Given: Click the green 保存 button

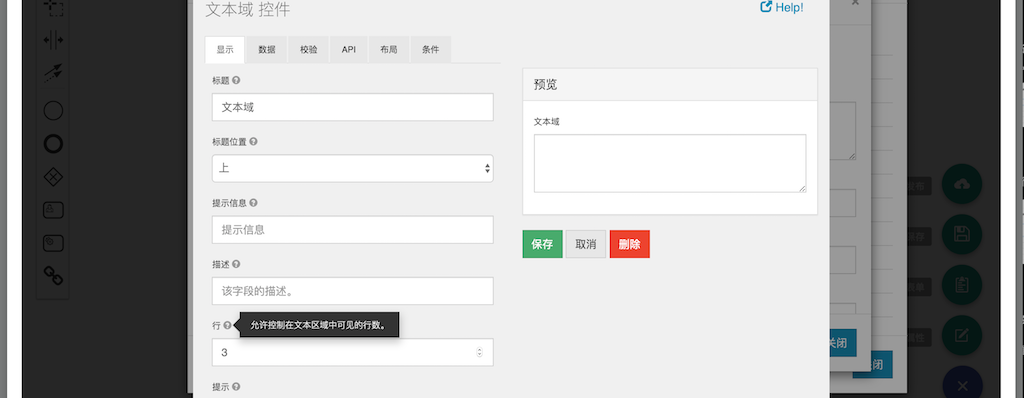Looking at the screenshot, I should 542,244.
